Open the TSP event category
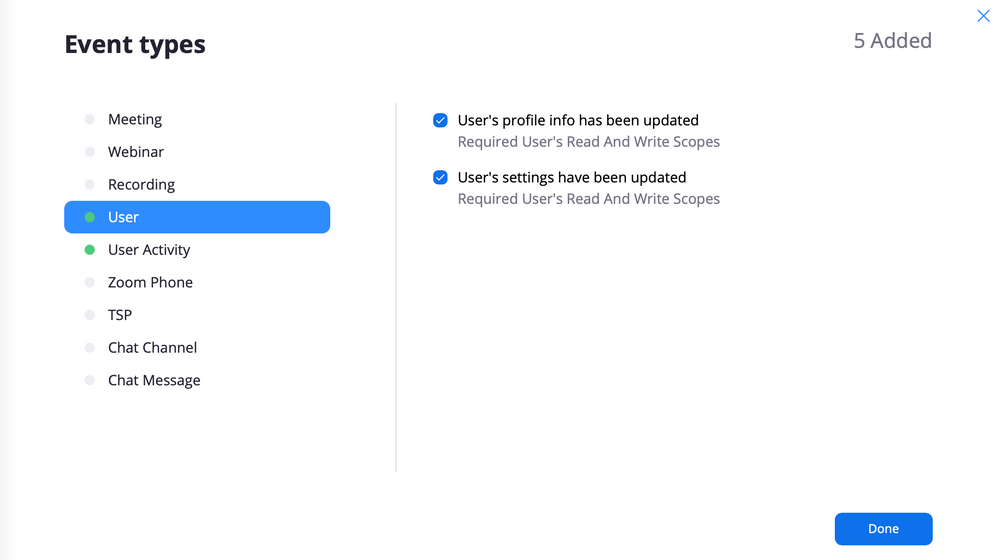Image resolution: width=1000 pixels, height=560 pixels. 120,315
